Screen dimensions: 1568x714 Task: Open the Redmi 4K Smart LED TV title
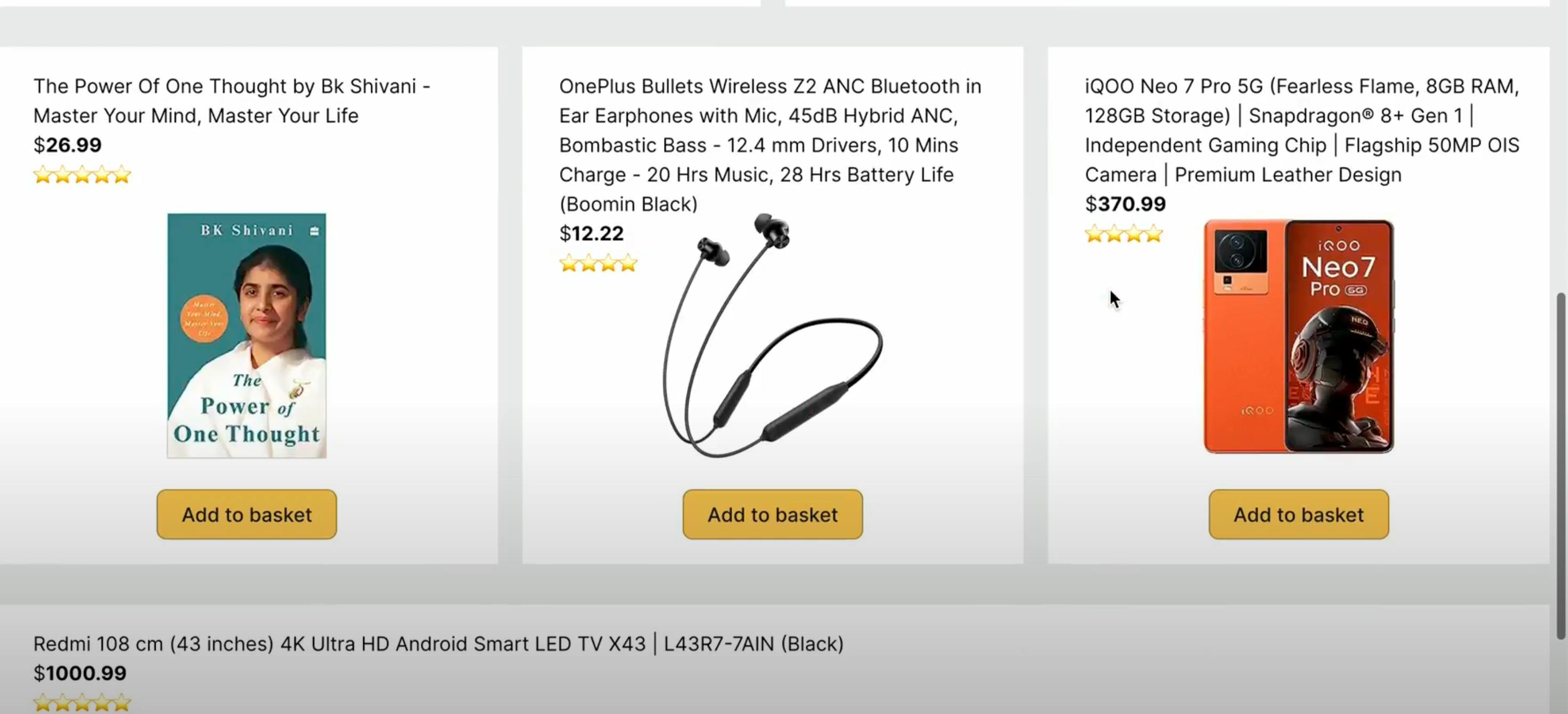click(438, 644)
